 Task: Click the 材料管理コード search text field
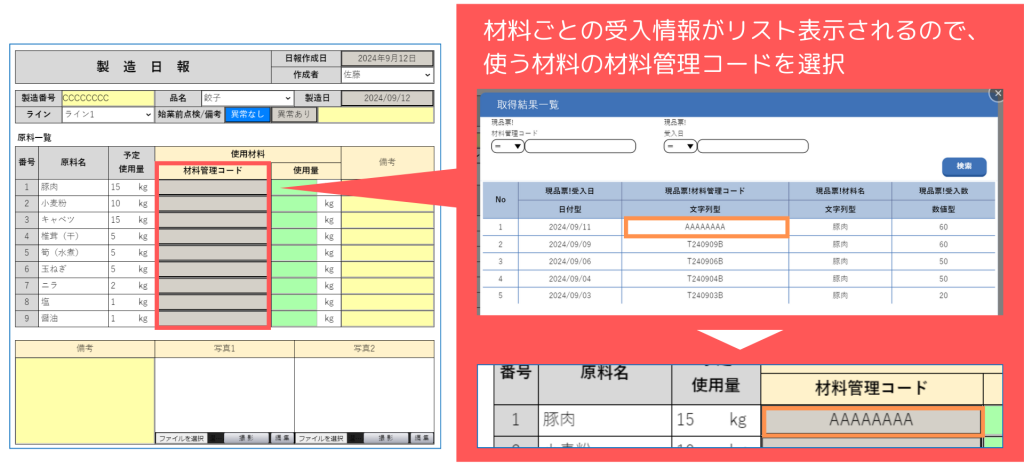pos(580,146)
